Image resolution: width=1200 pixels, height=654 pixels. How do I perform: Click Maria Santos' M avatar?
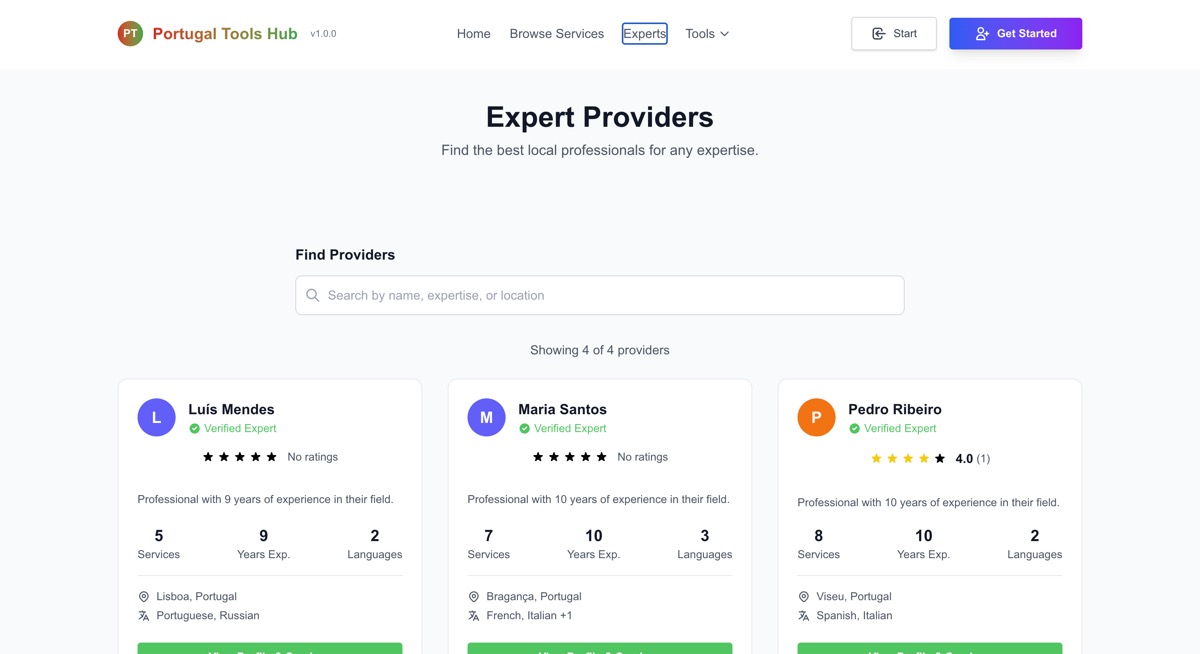tap(486, 418)
